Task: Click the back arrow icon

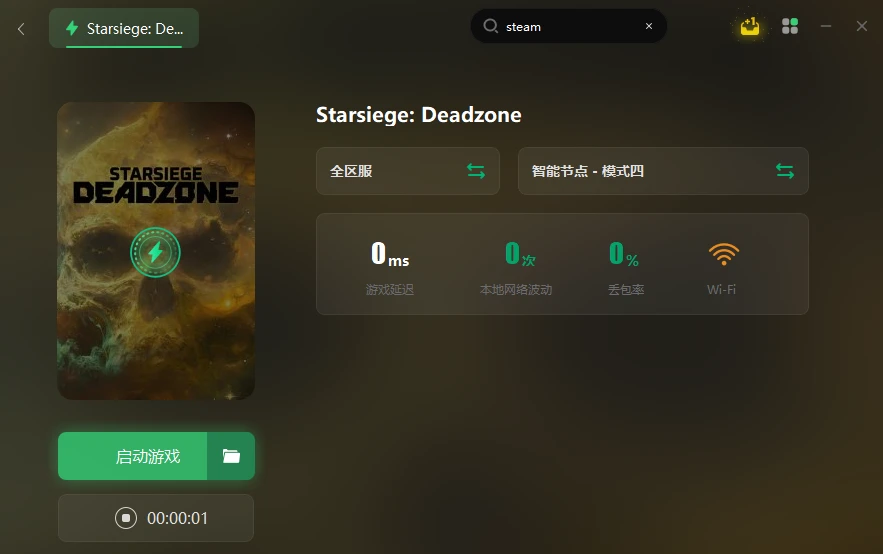Action: (x=21, y=29)
